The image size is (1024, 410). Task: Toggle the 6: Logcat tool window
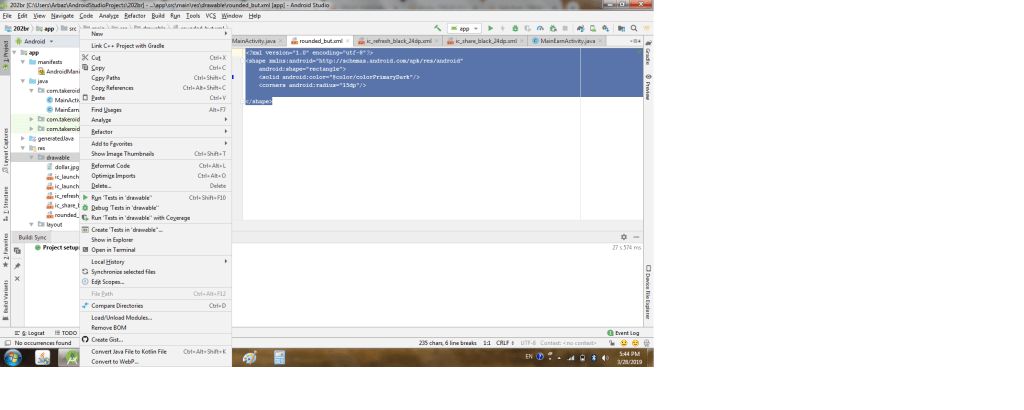(29, 332)
